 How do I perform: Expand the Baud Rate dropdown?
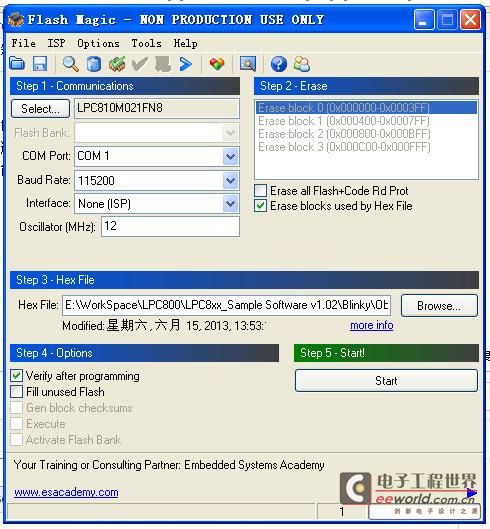click(x=230, y=181)
